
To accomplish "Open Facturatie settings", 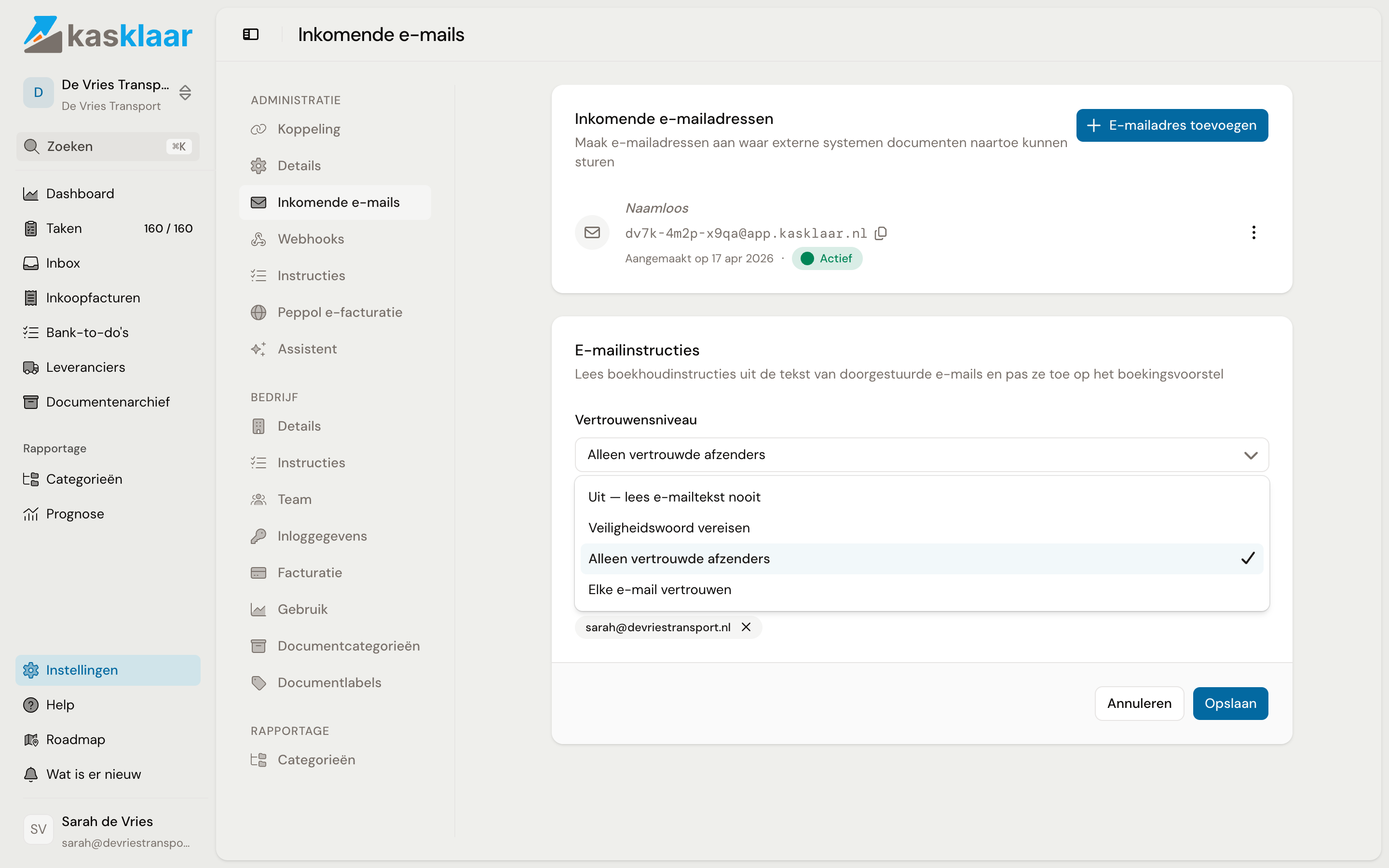I will [x=335, y=572].
